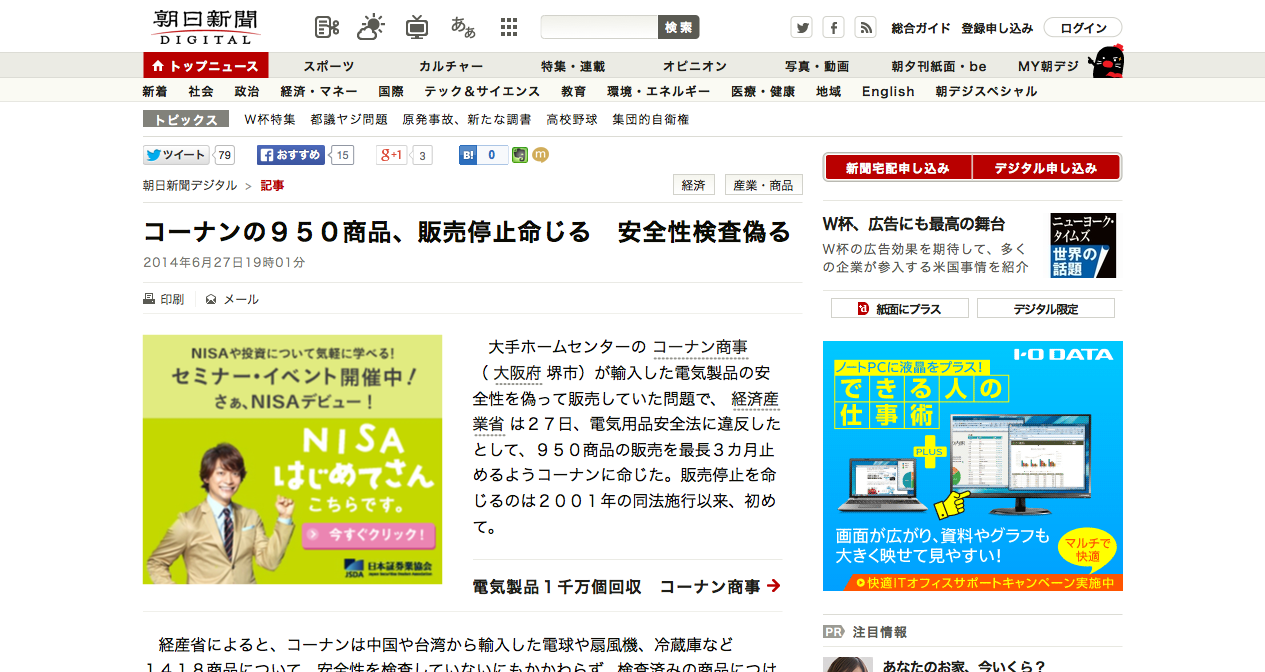Click the 登録申し込み link
Image resolution: width=1265 pixels, height=672 pixels.
pos(997,28)
